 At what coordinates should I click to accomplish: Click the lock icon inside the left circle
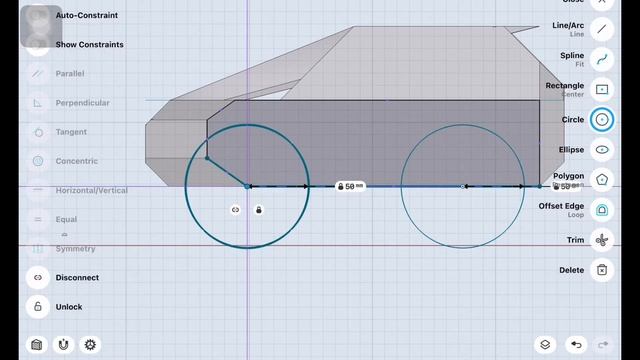[258, 210]
